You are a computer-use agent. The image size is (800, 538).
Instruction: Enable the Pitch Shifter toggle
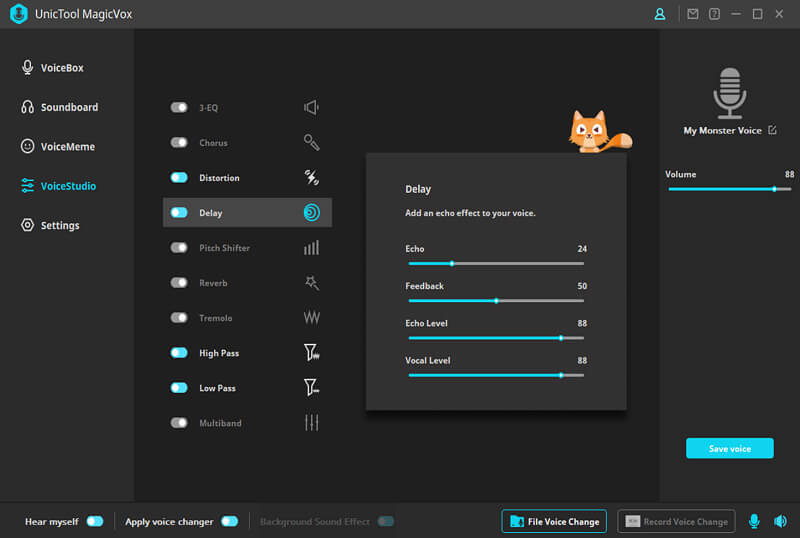click(179, 248)
